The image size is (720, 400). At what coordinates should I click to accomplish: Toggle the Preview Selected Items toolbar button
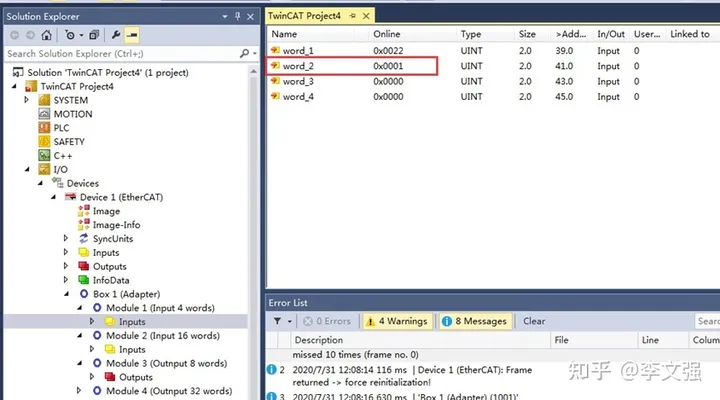click(132, 35)
